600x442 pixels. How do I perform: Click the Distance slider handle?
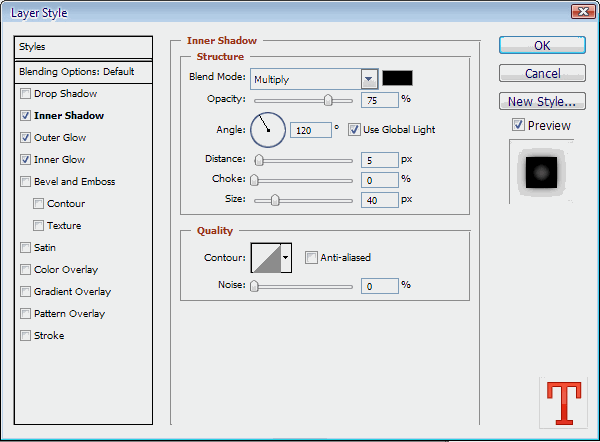tap(259, 160)
